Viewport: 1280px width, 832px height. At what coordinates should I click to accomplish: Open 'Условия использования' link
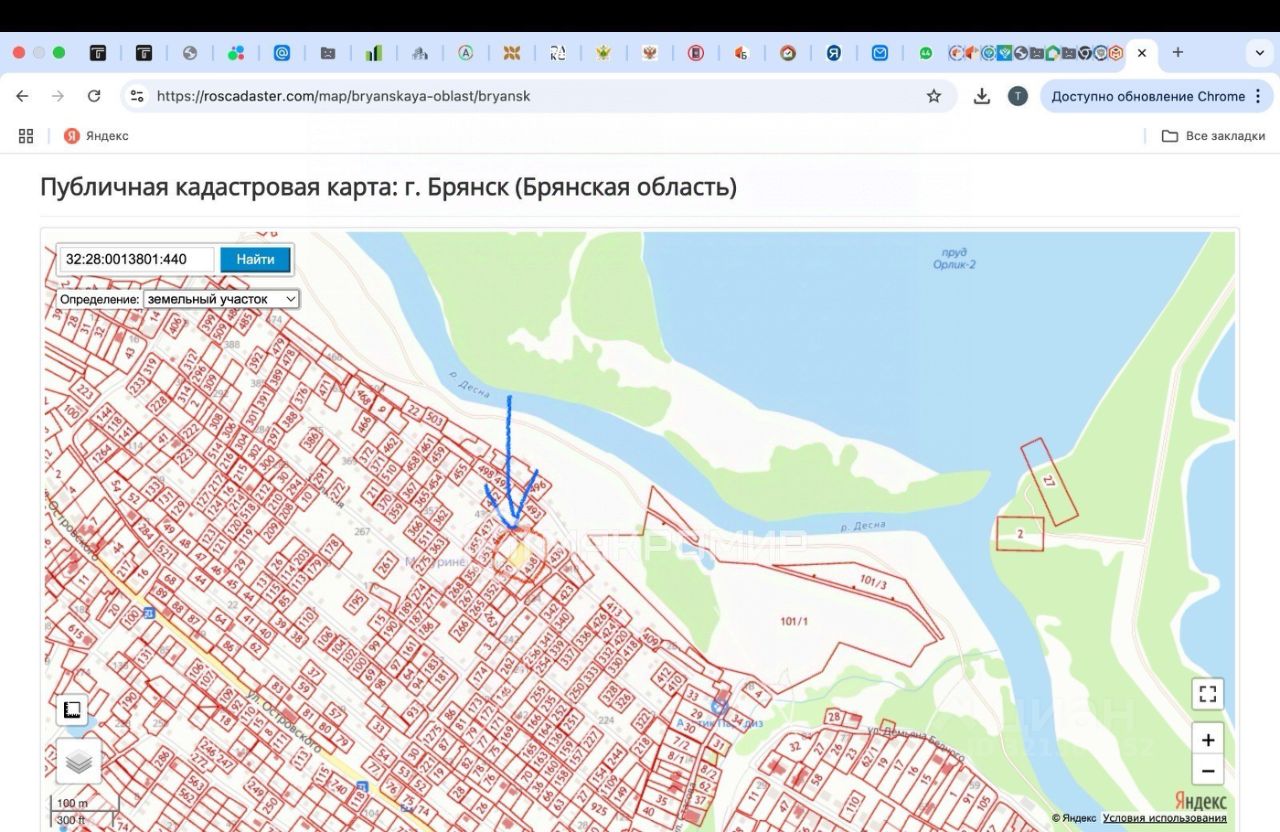coord(1164,818)
